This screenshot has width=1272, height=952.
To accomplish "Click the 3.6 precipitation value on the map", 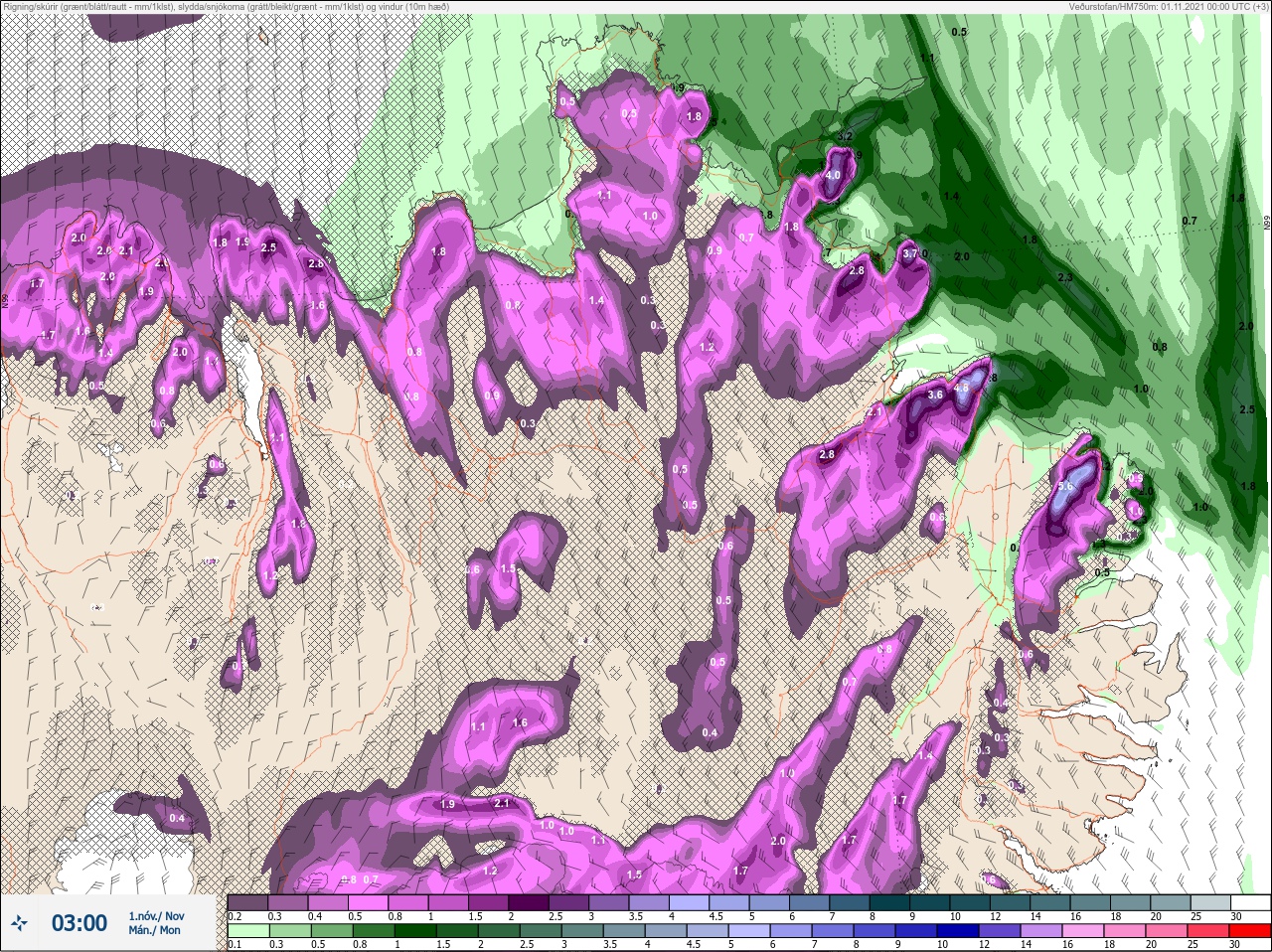I will click(934, 395).
